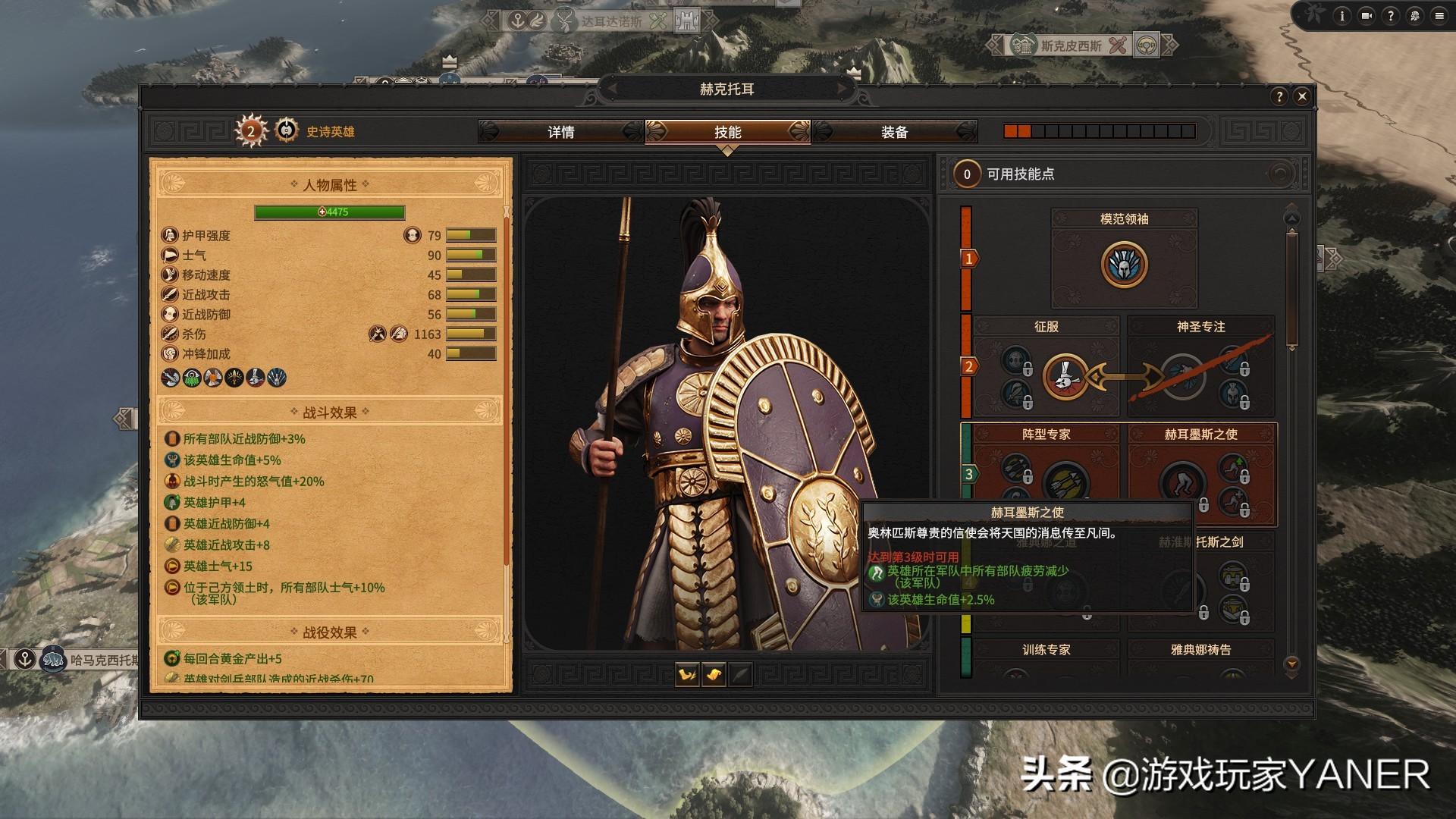
Task: Open the advisor head icon in top bar
Action: pyautogui.click(x=1414, y=16)
